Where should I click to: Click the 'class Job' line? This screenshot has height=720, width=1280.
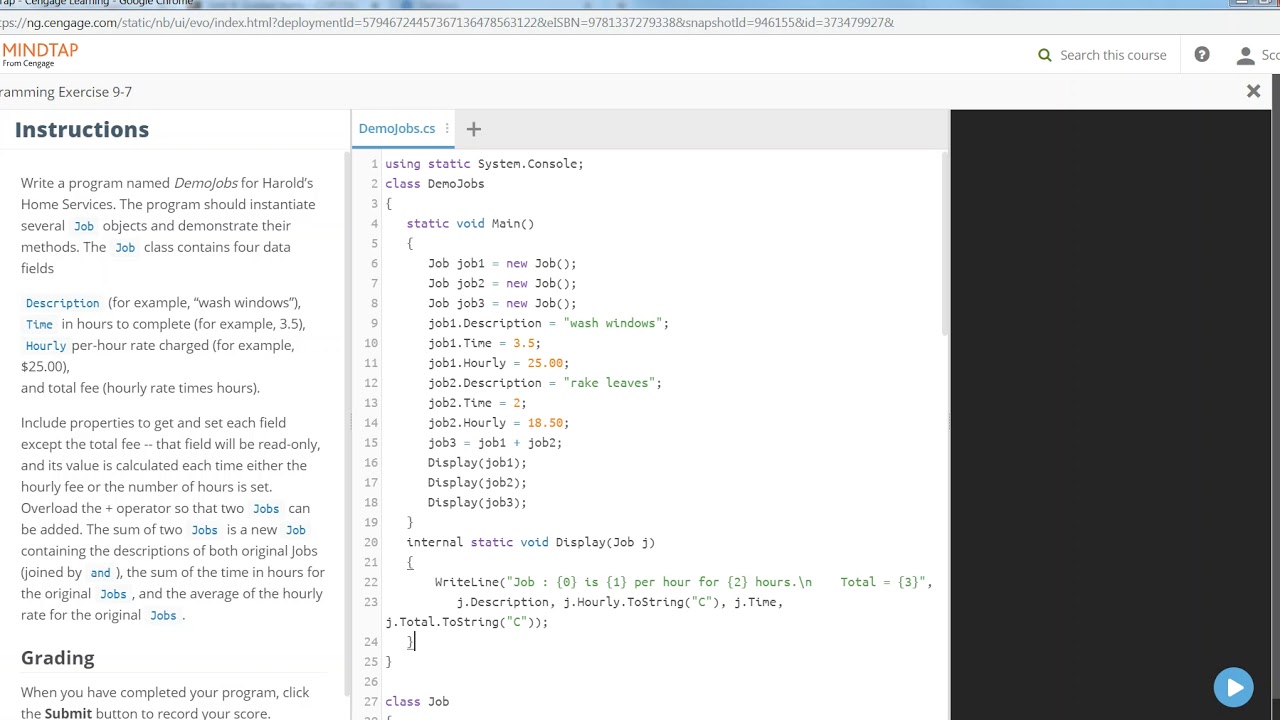417,701
